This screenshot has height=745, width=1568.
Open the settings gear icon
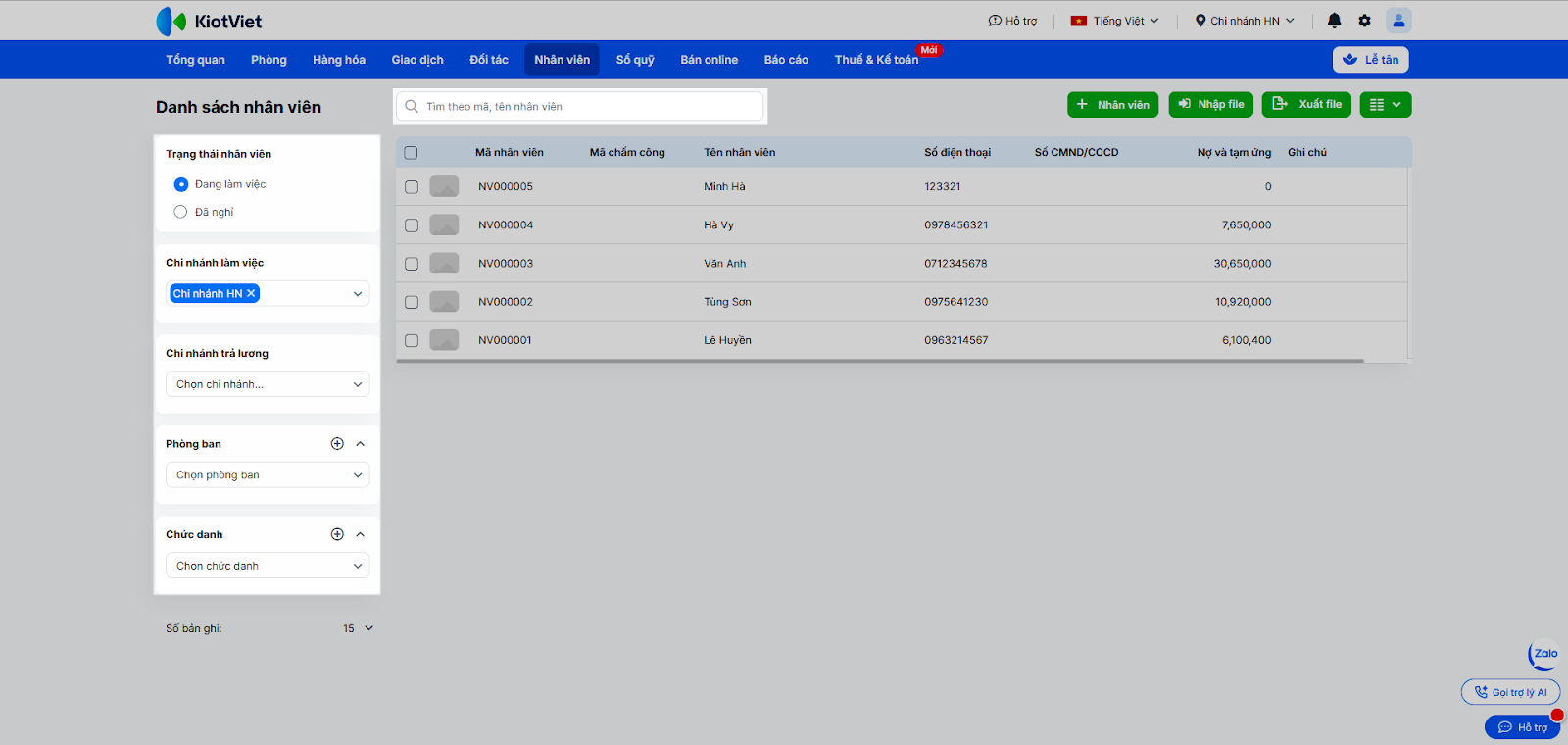pos(1364,21)
